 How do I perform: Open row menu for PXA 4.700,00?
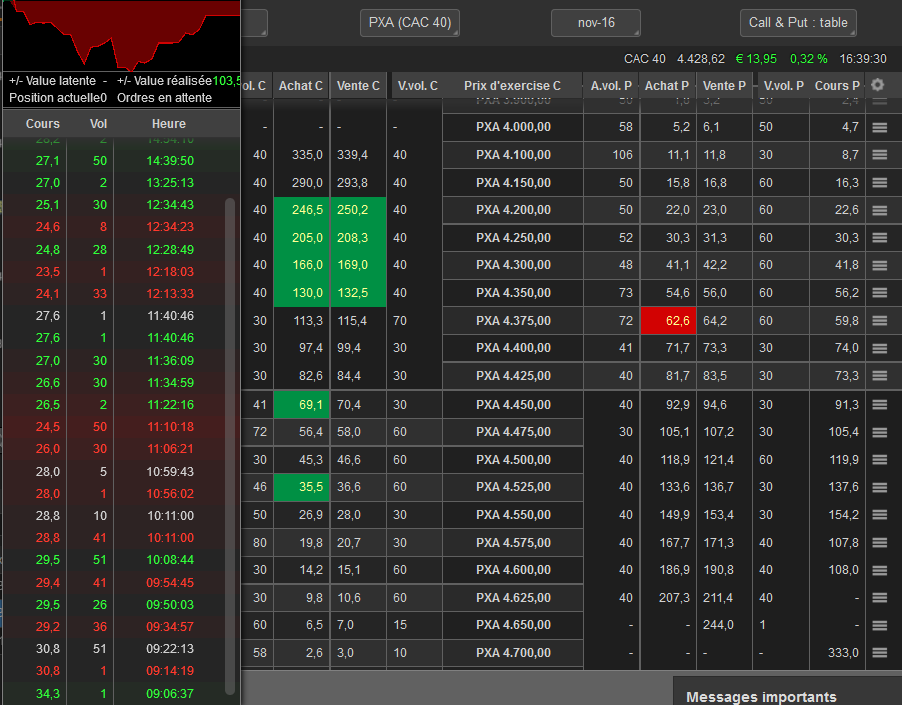point(879,653)
